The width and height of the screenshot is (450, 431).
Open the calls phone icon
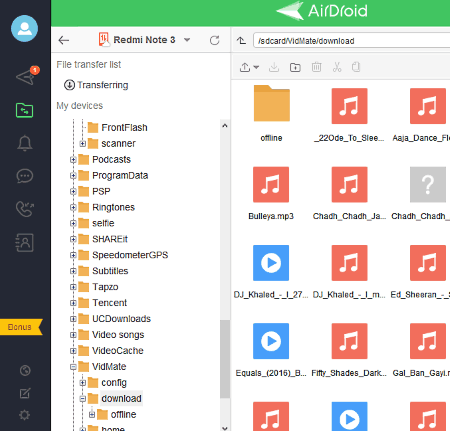[25, 209]
